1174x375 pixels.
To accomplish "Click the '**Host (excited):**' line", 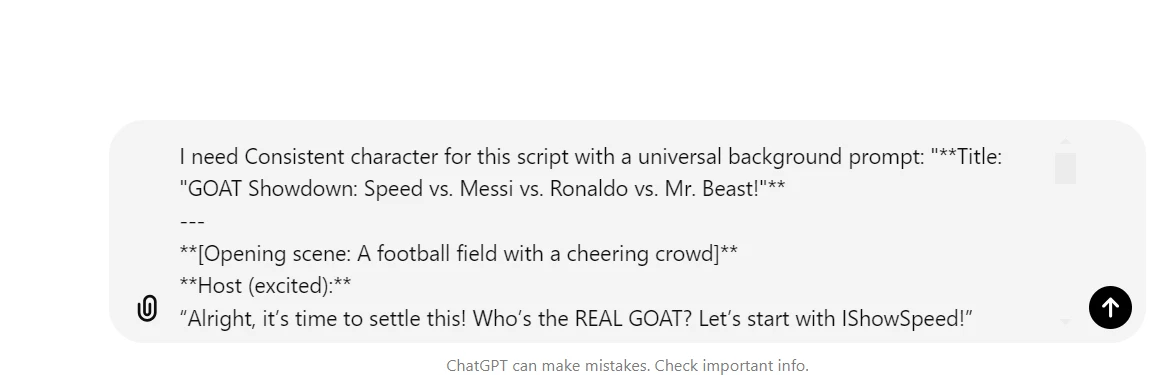I will pyautogui.click(x=265, y=286).
